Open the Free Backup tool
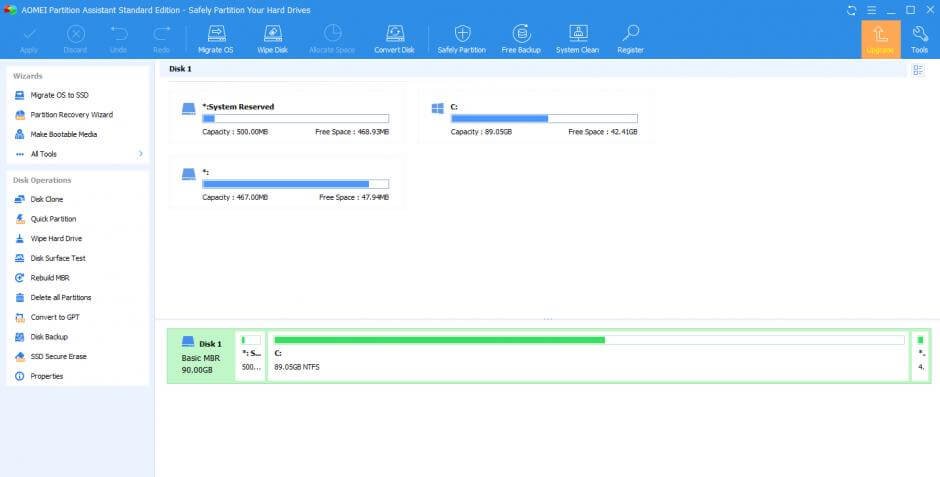 tap(521, 40)
